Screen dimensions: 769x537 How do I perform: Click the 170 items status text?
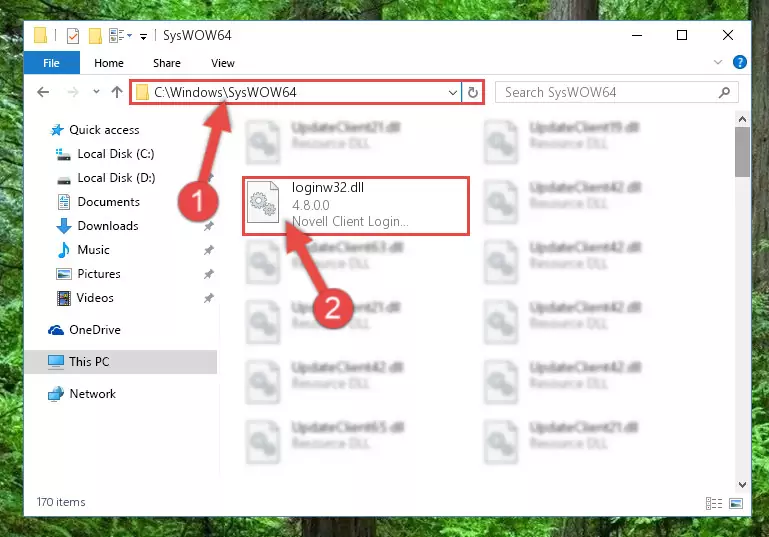61,502
